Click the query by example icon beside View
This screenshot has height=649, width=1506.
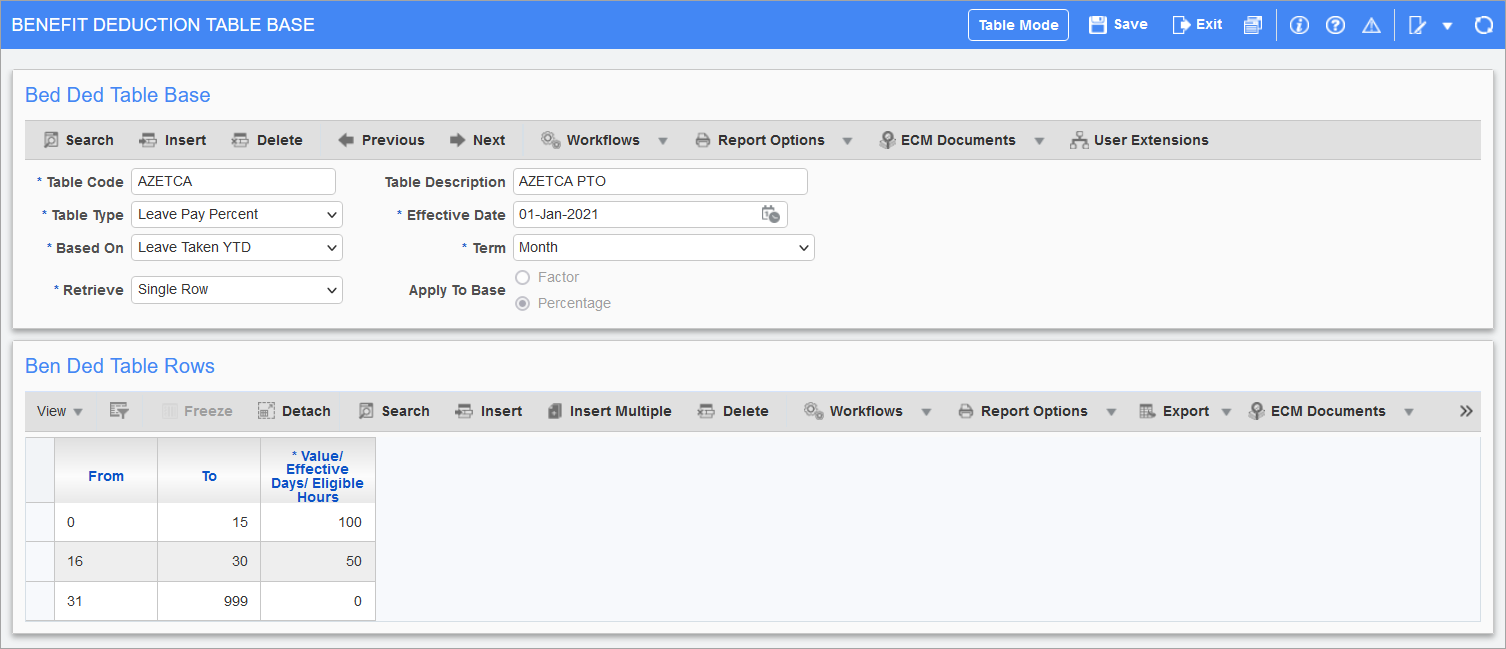pos(119,411)
